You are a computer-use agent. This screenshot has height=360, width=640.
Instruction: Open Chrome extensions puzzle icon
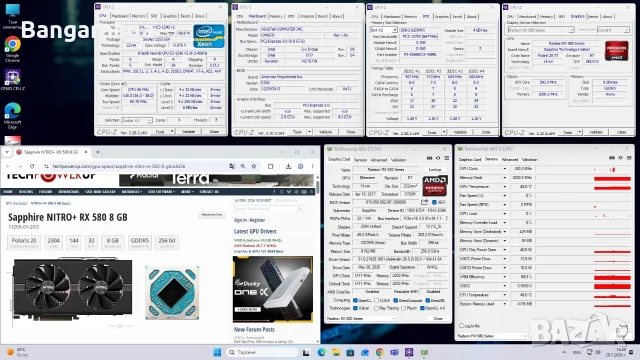(270, 166)
